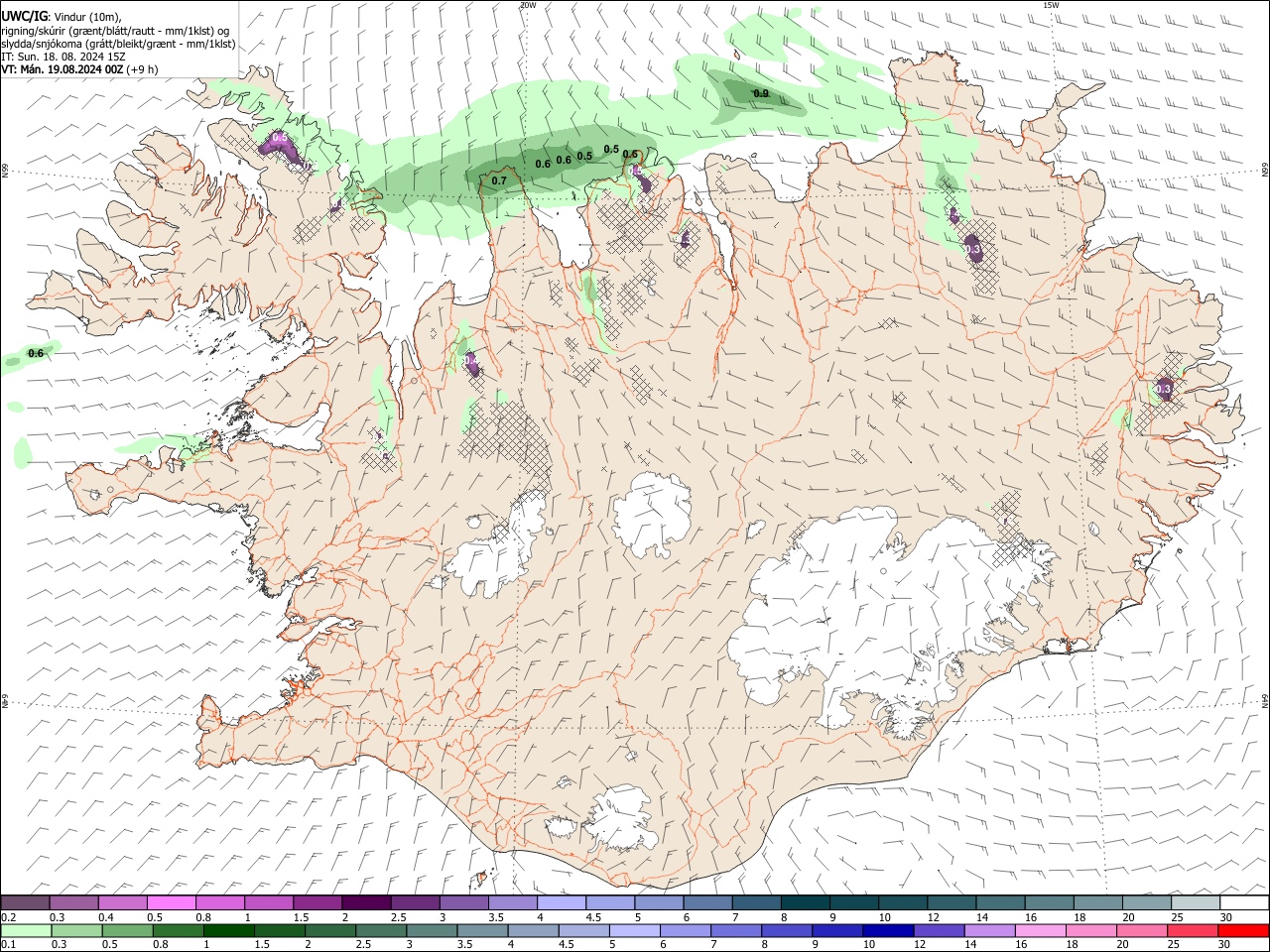This screenshot has width=1270, height=952.
Task: Click the 0.7 precipitation label on the north coast
Action: pyautogui.click(x=499, y=180)
